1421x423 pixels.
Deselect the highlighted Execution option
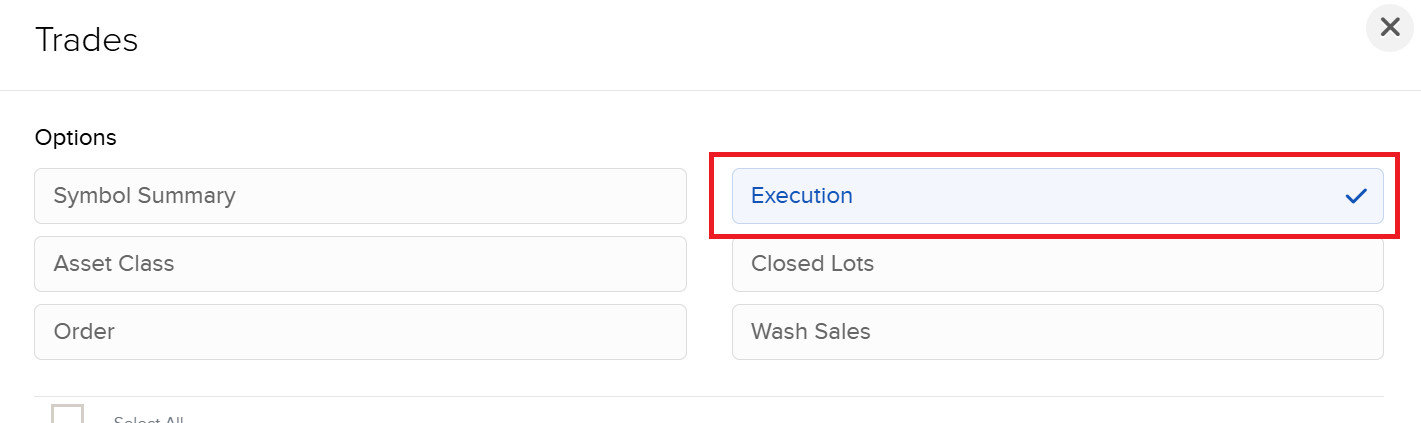(x=1057, y=196)
